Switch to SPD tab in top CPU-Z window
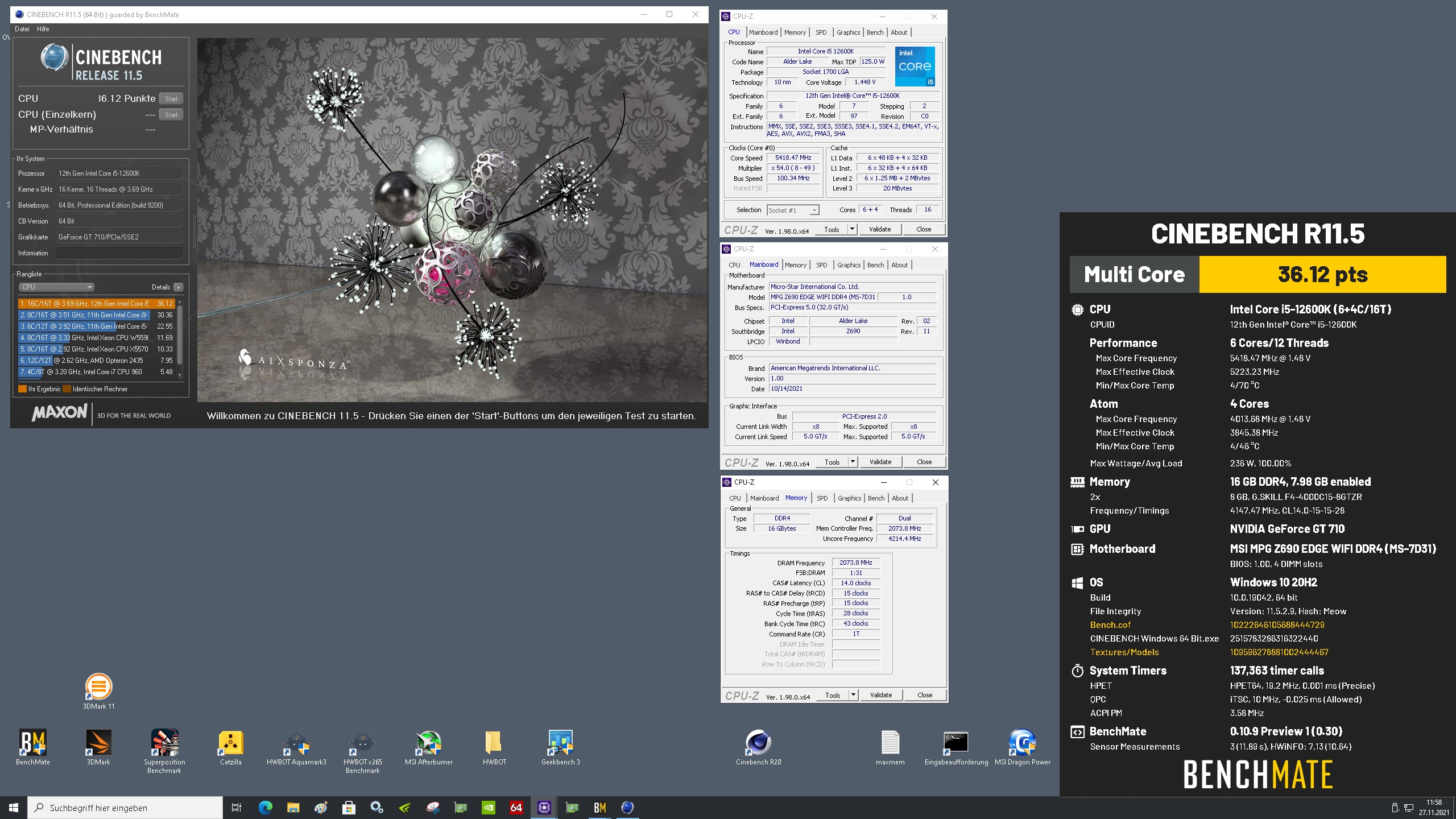Screen dimensions: 1456x819 [821, 32]
